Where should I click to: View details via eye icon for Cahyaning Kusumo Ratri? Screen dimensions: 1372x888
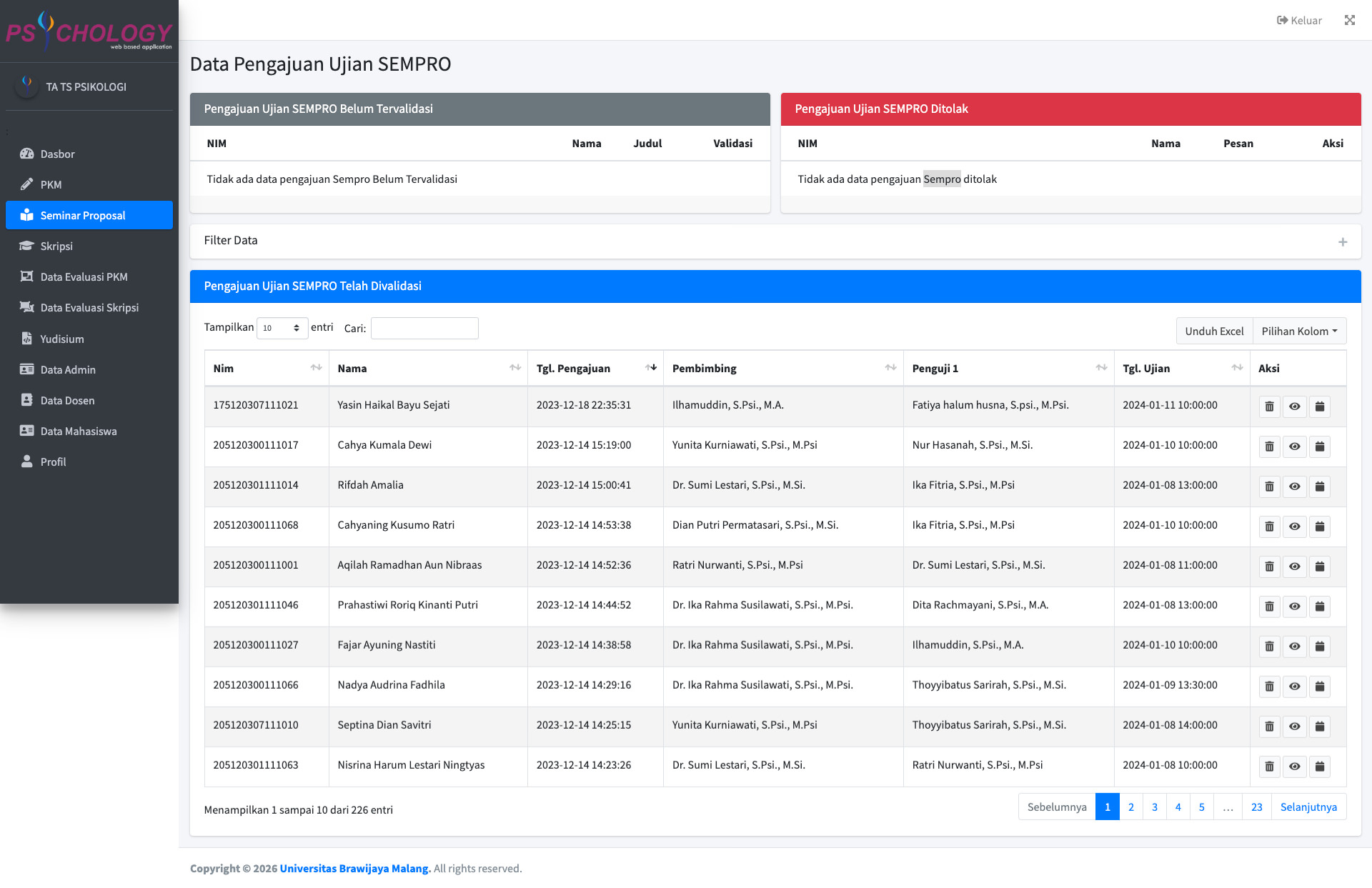pos(1294,527)
